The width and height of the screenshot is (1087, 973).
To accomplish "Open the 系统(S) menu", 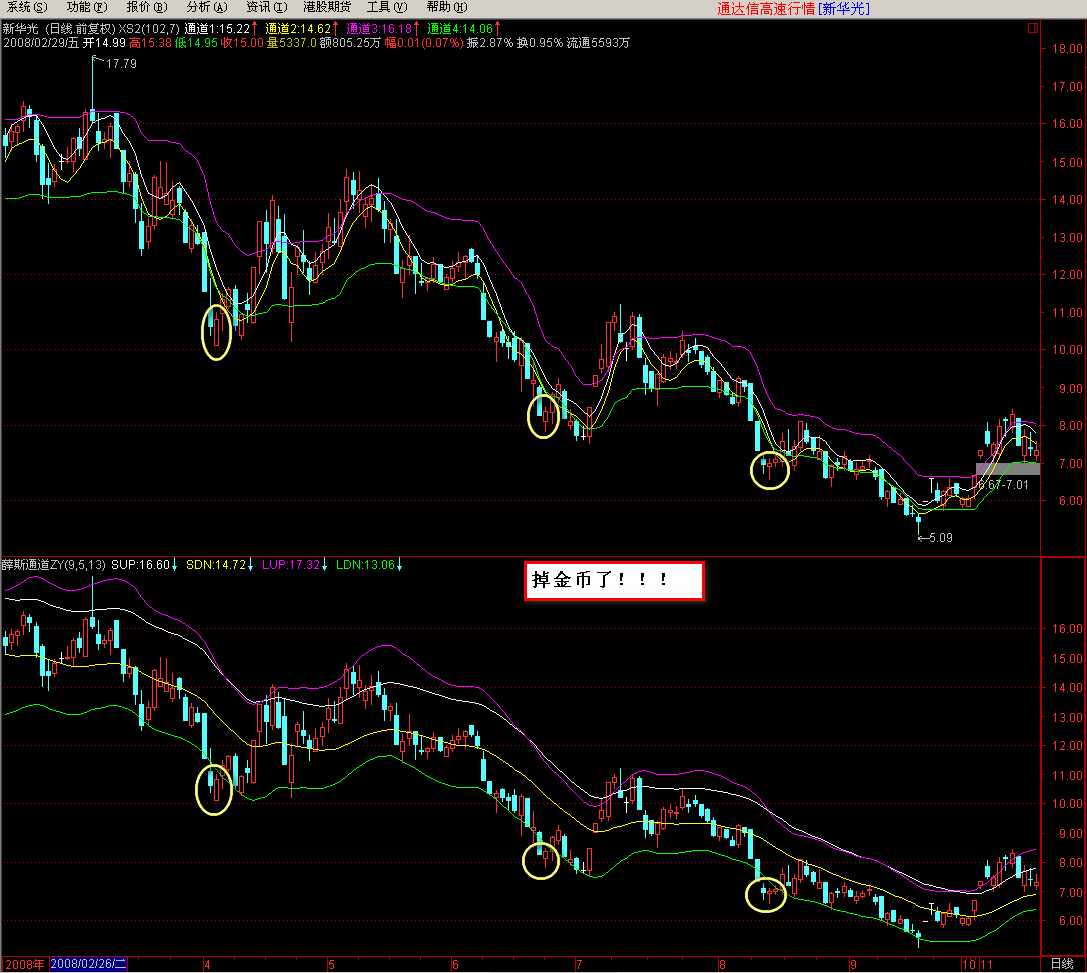I will pos(27,8).
